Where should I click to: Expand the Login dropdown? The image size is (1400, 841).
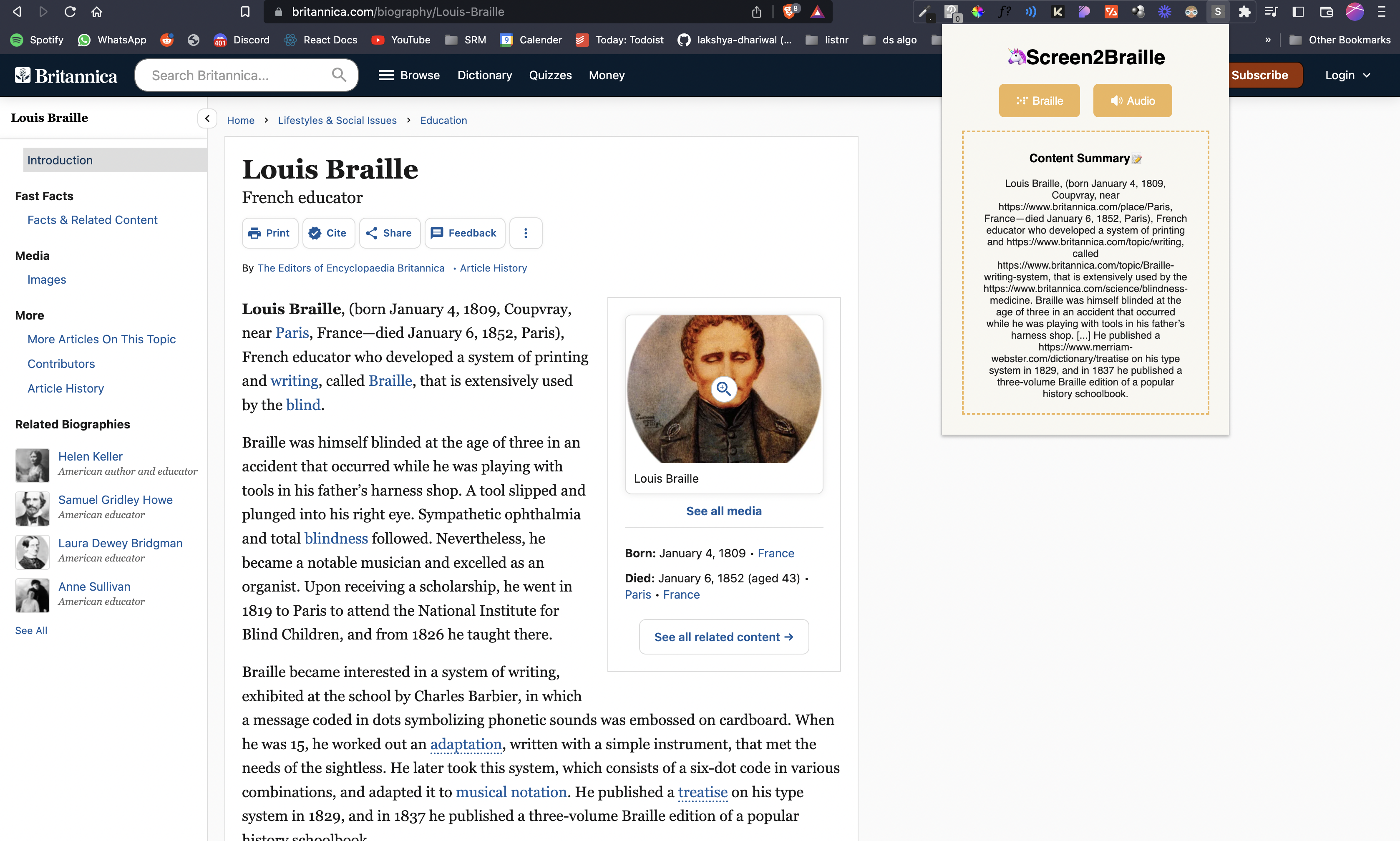(1347, 76)
